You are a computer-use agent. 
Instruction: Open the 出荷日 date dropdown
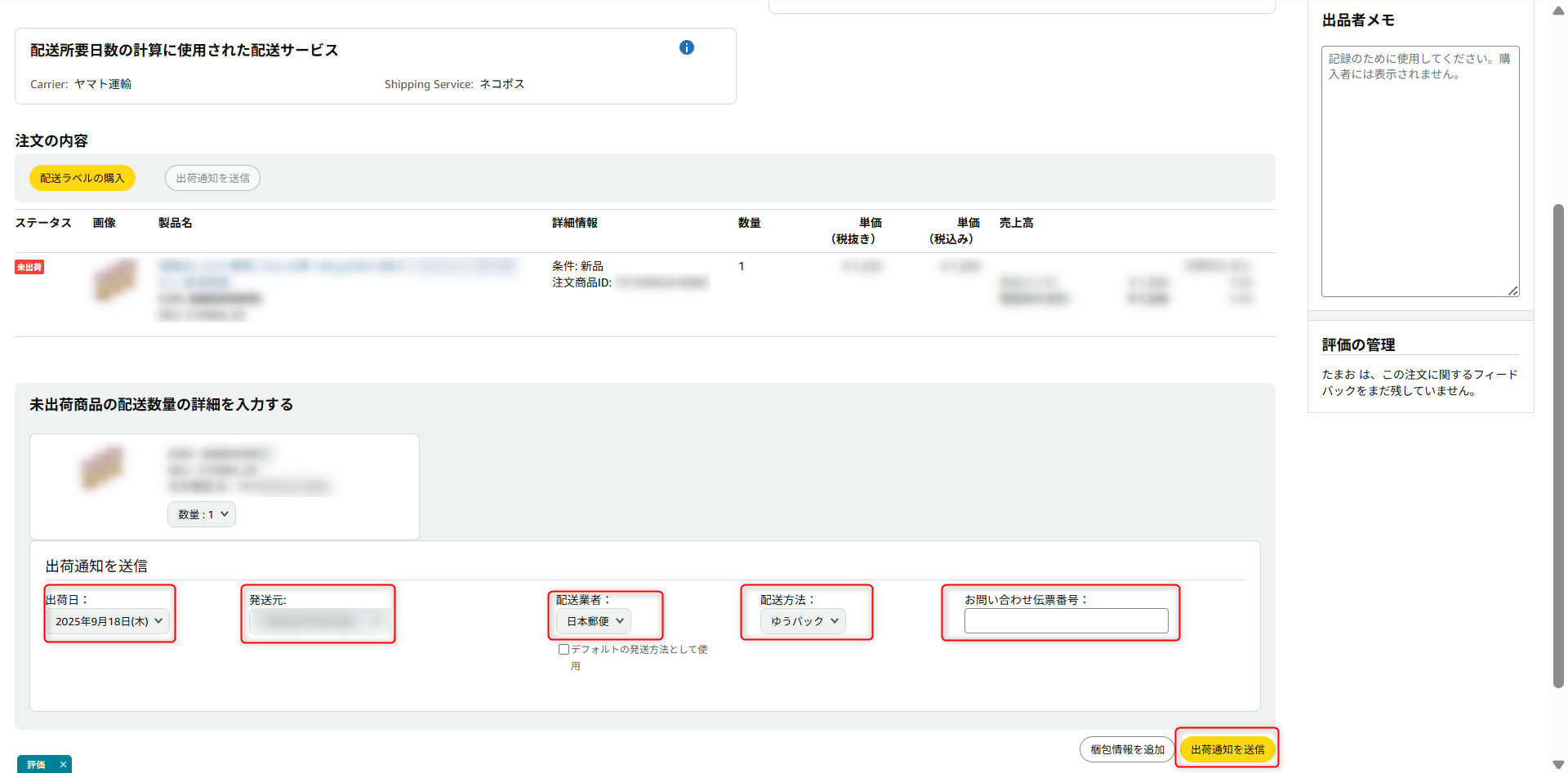click(109, 620)
